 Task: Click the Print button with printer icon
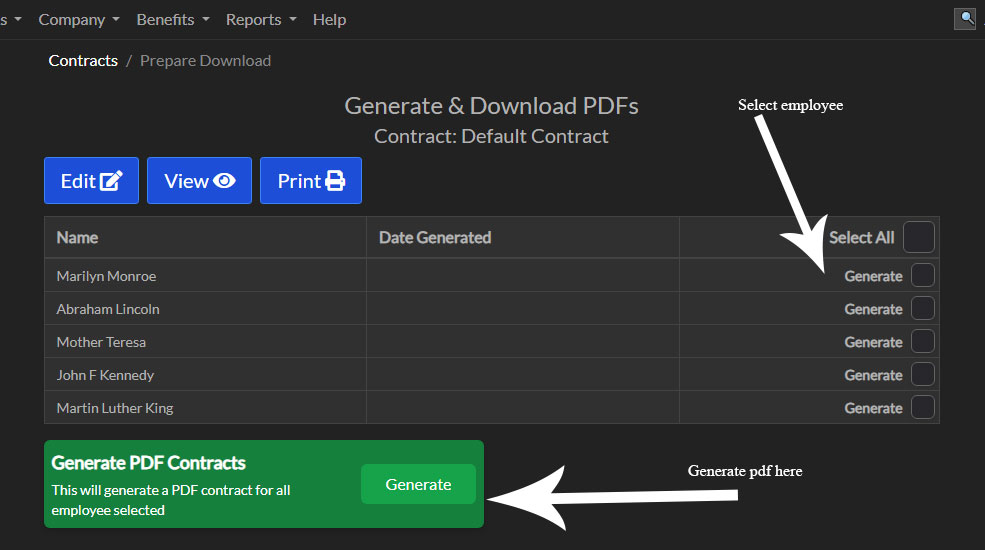pos(310,181)
